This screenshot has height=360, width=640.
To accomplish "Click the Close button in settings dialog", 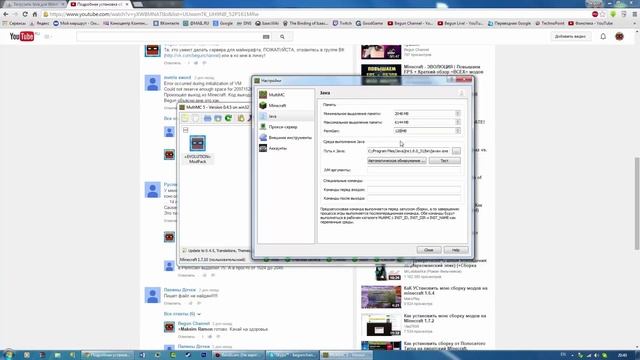I will 429,250.
